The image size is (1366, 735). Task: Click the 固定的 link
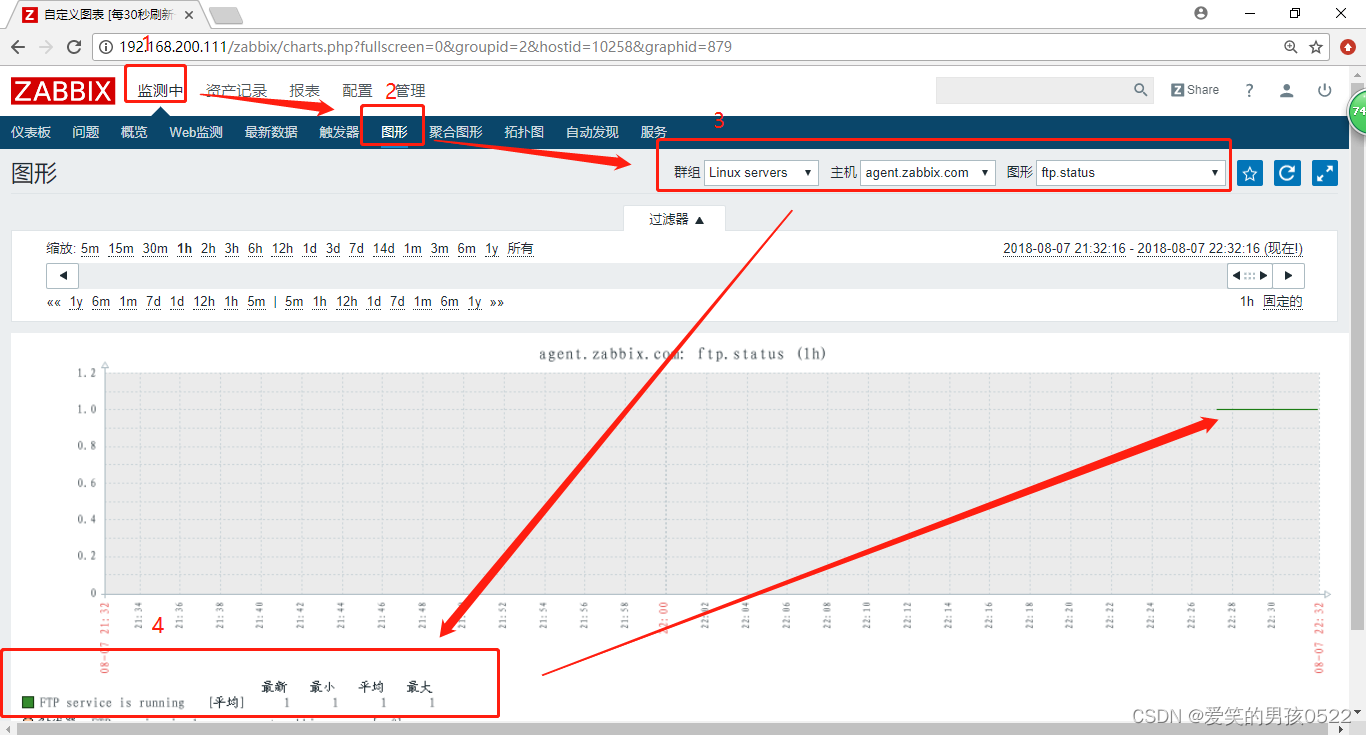click(1283, 301)
